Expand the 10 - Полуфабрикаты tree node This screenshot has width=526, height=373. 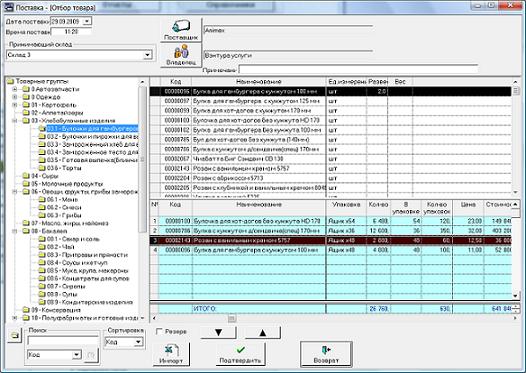(x=15, y=318)
